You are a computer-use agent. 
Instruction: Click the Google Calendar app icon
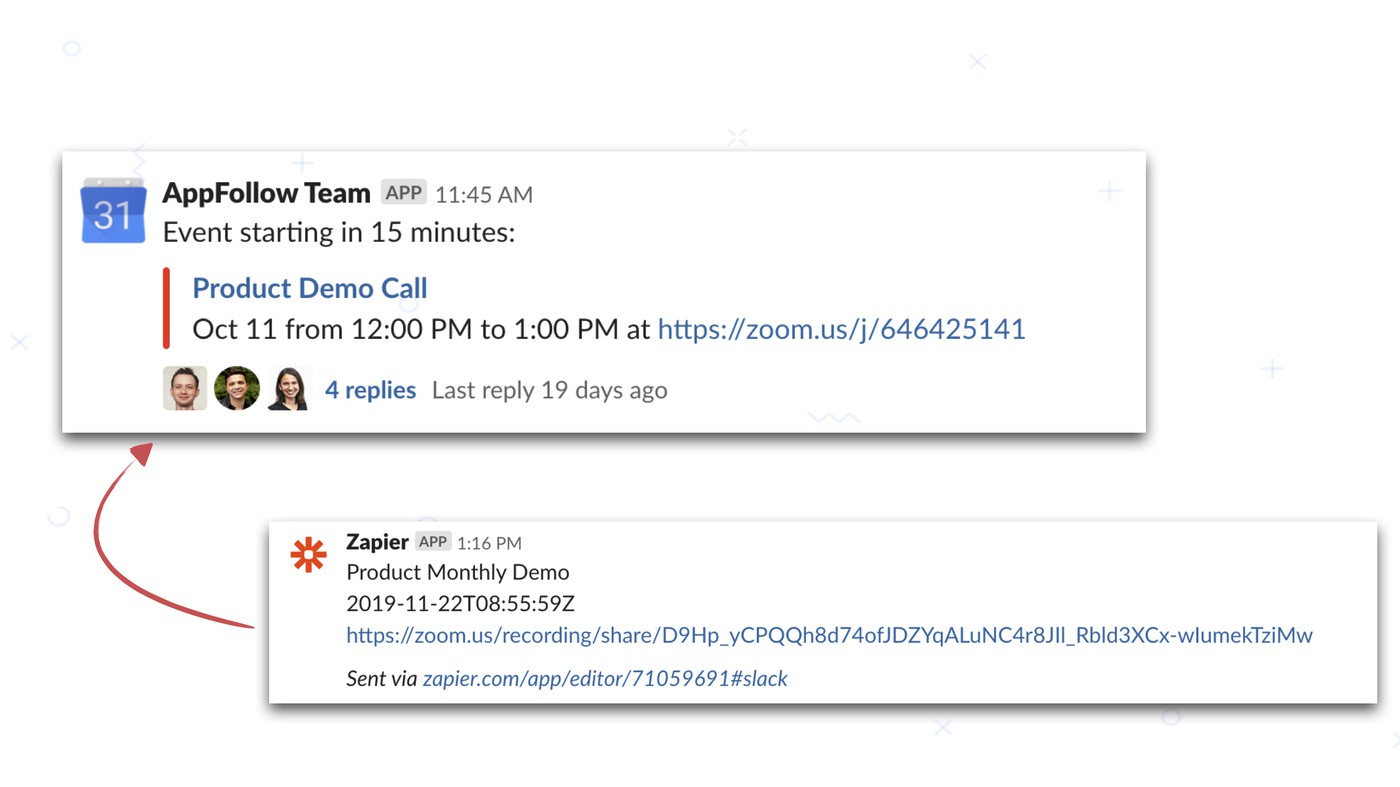[112, 211]
